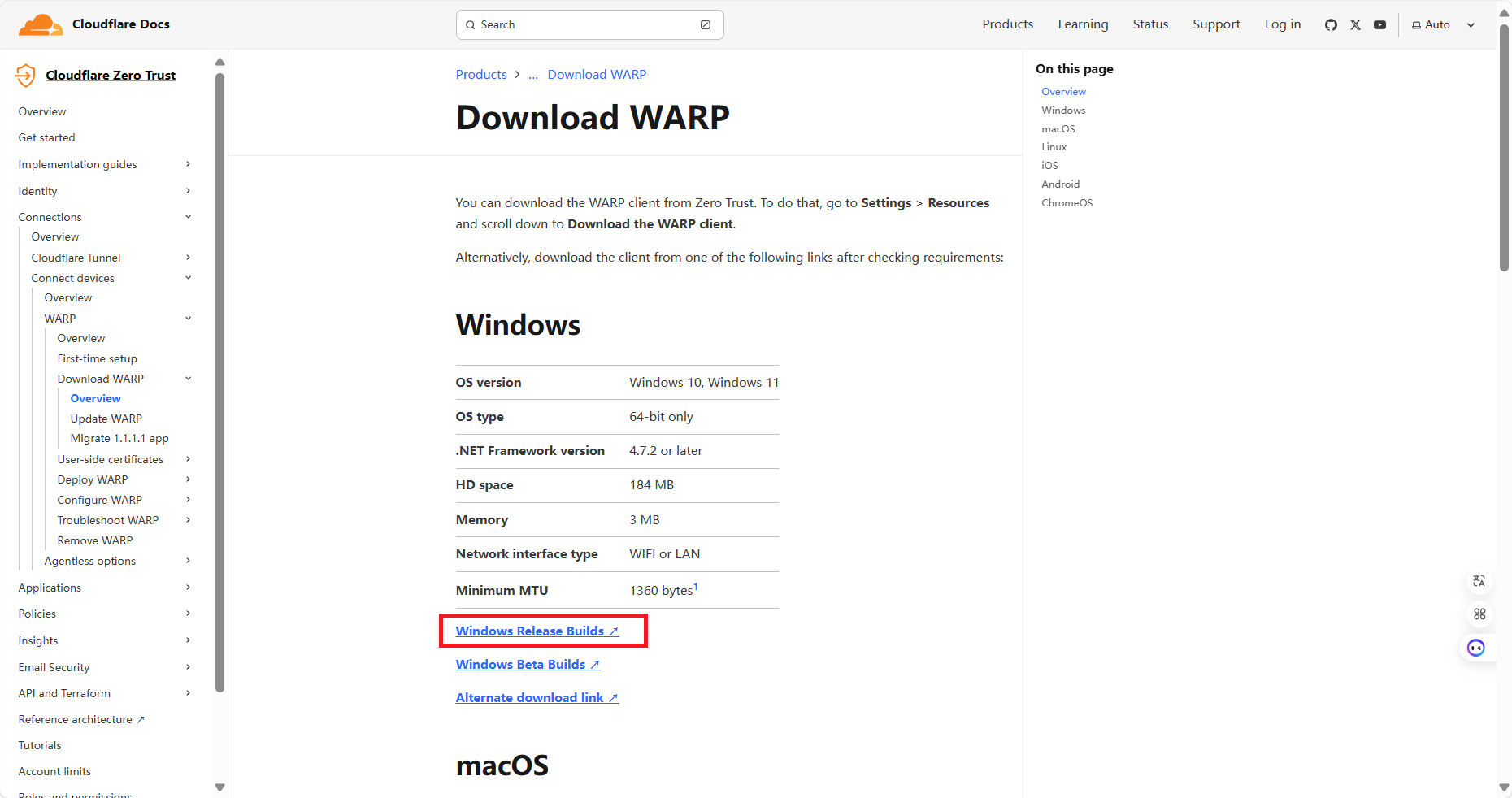Expand the Email Security sidebar section

[188, 667]
